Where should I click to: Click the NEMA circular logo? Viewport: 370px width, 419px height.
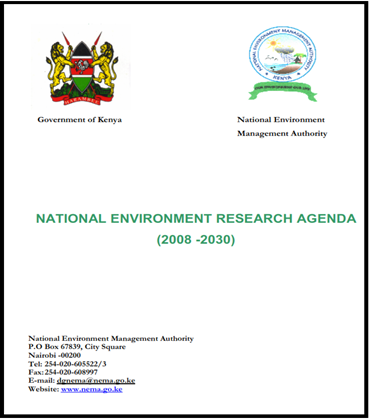pyautogui.click(x=283, y=54)
